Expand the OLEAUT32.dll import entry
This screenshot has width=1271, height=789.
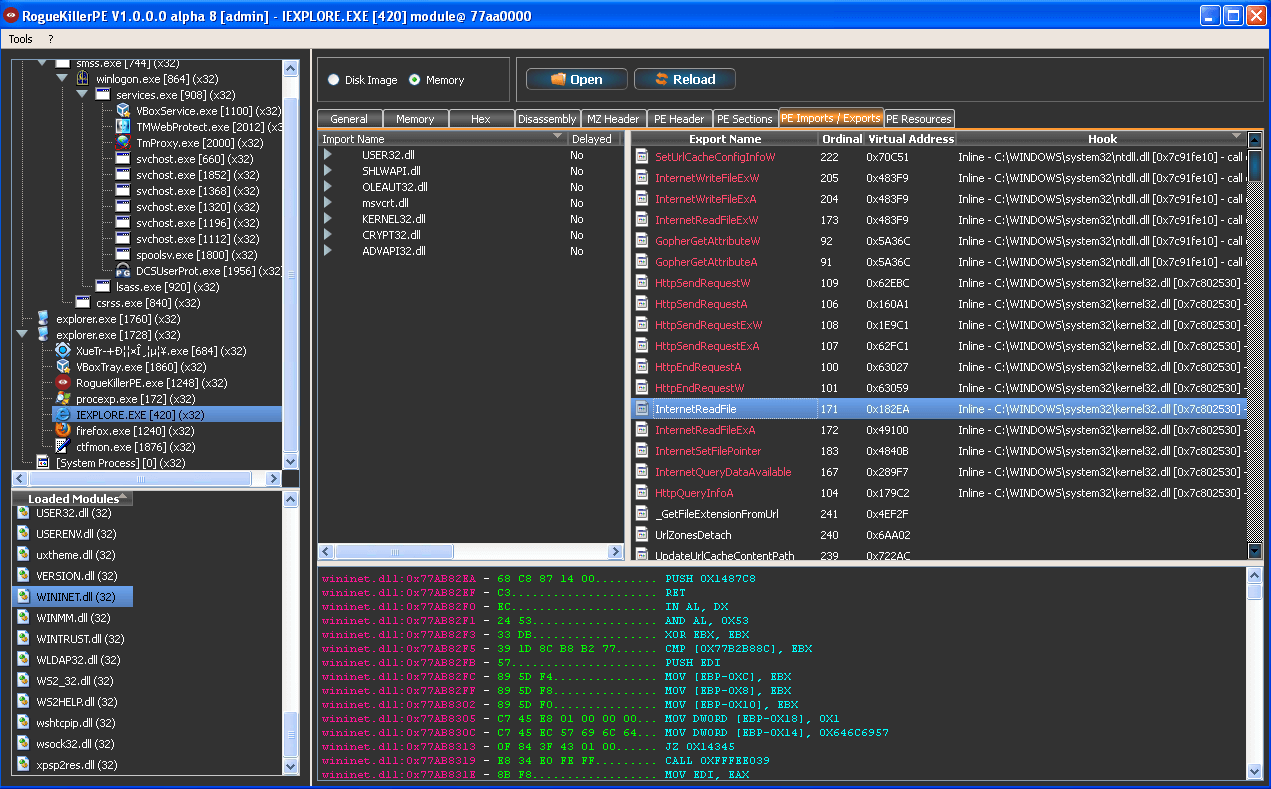[328, 187]
